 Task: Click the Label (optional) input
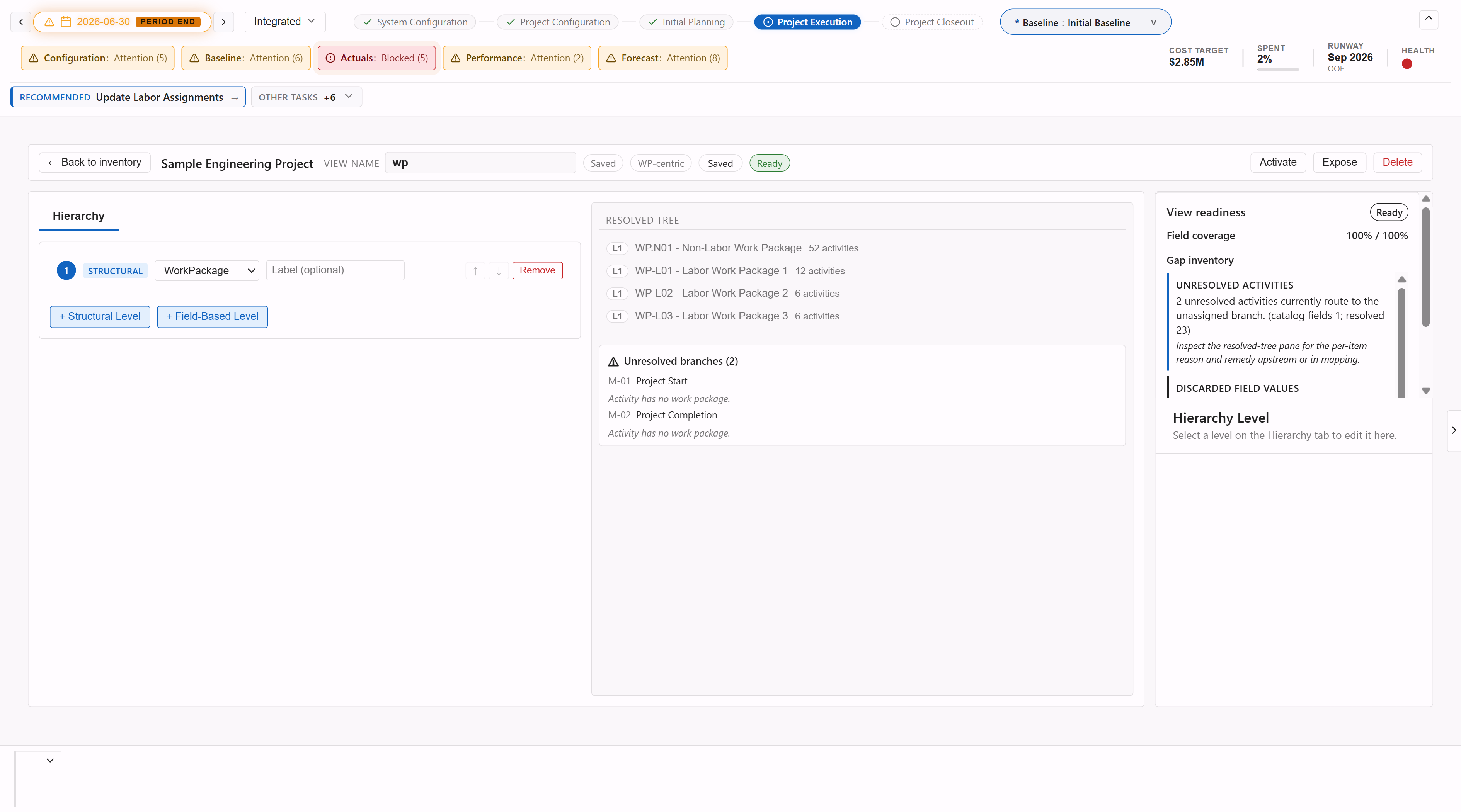click(x=335, y=270)
